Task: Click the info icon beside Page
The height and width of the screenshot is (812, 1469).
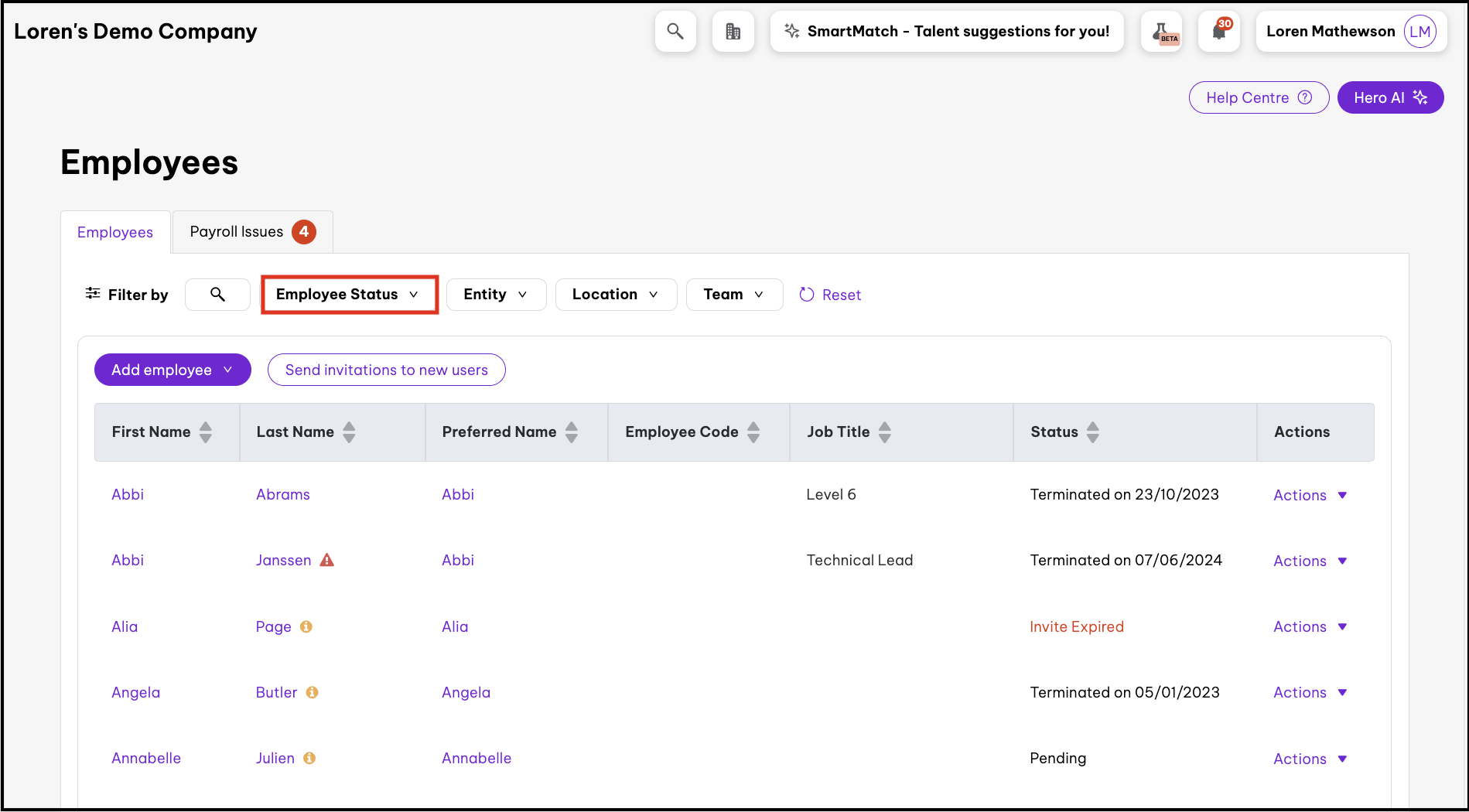Action: 306,626
